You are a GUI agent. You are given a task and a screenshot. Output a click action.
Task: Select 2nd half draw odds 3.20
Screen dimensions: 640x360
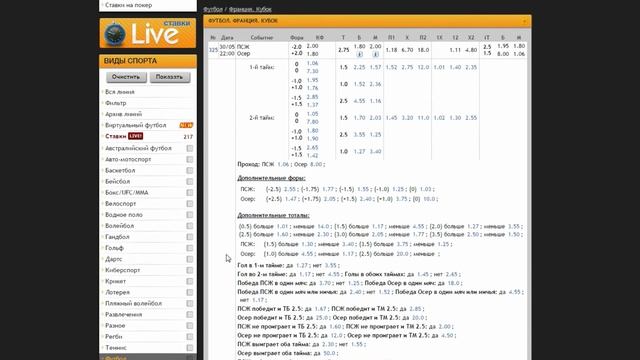click(407, 118)
